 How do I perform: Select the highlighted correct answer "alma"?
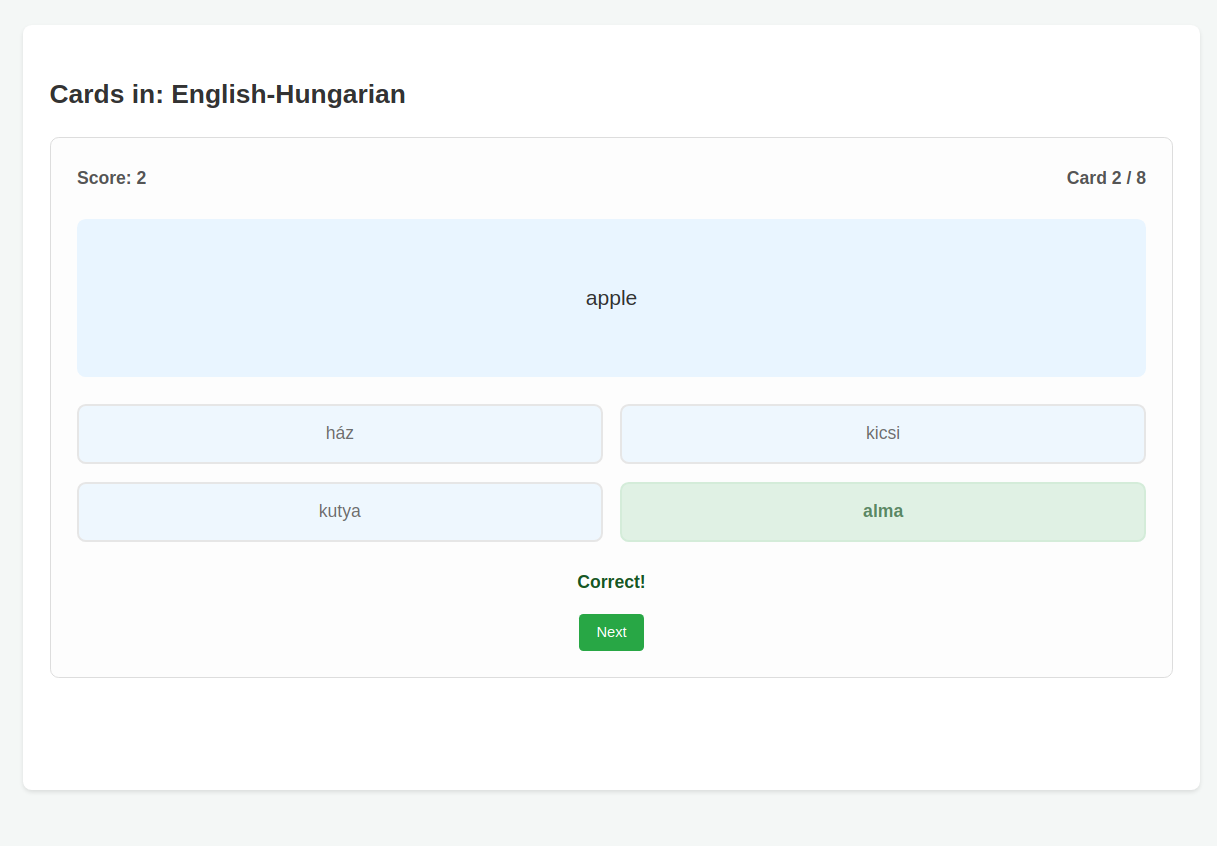(883, 511)
